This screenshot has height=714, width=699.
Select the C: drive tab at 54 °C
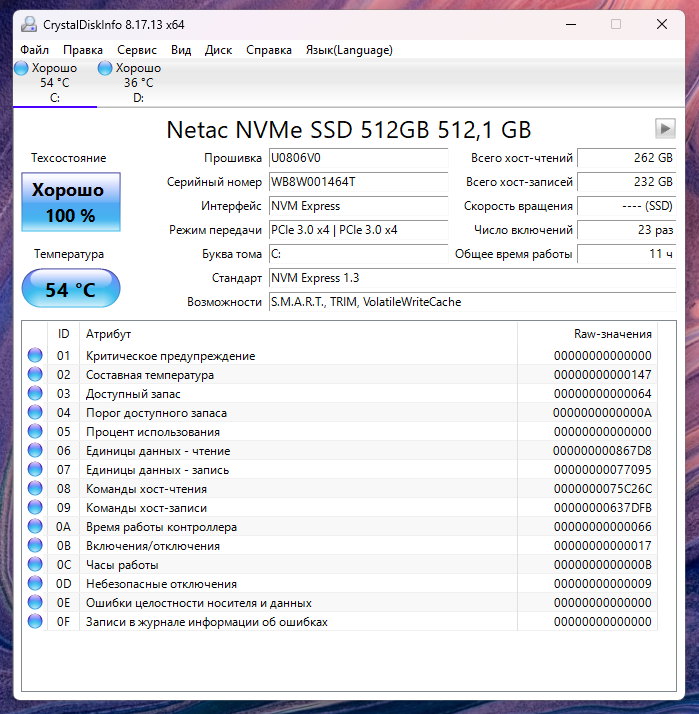pyautogui.click(x=55, y=83)
